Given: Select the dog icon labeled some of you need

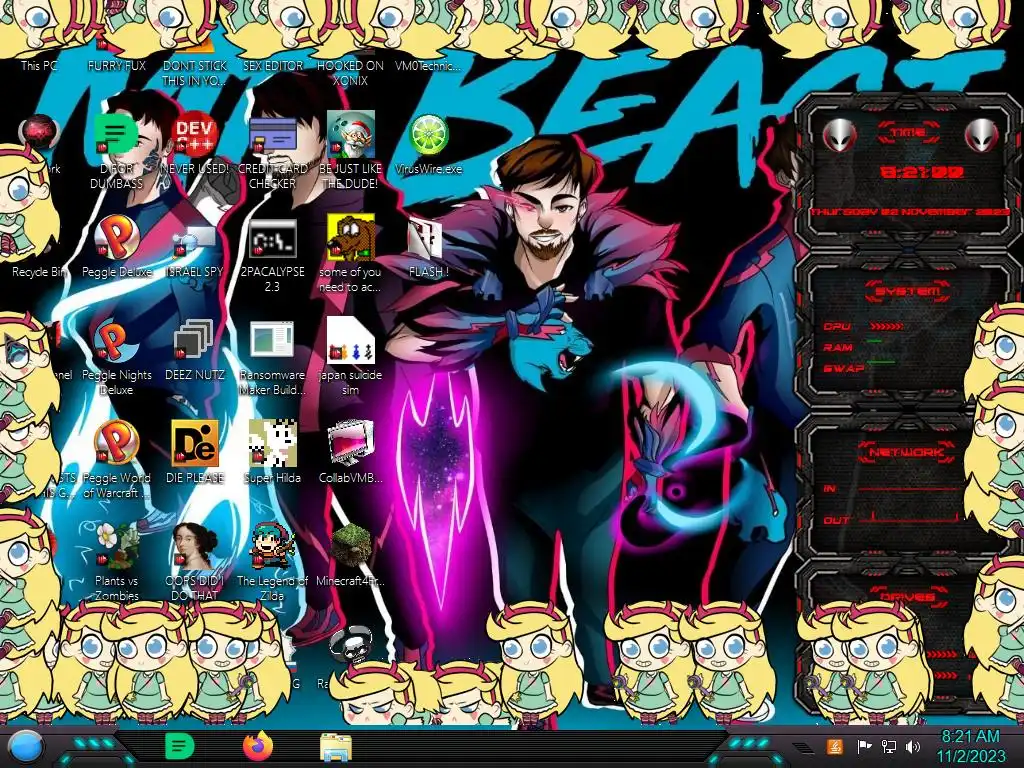Looking at the screenshot, I should click(350, 236).
